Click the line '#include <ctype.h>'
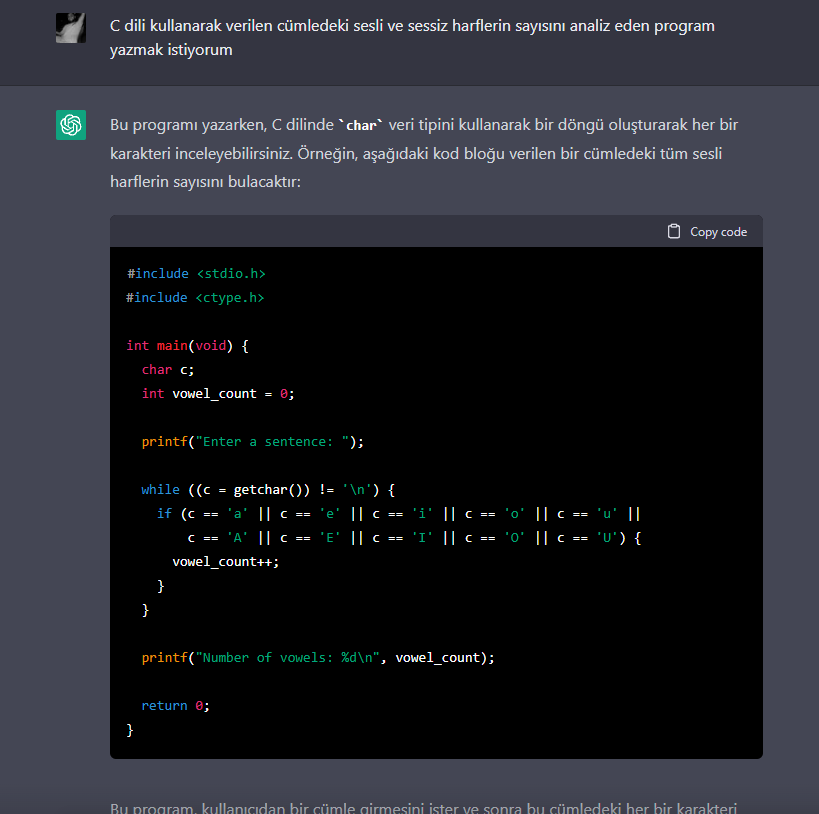819x814 pixels. (195, 297)
